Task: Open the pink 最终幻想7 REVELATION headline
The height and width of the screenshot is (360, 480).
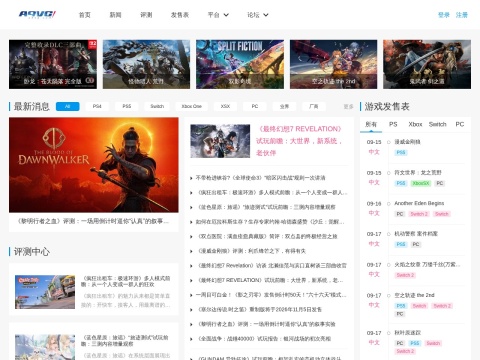Action: (299, 141)
